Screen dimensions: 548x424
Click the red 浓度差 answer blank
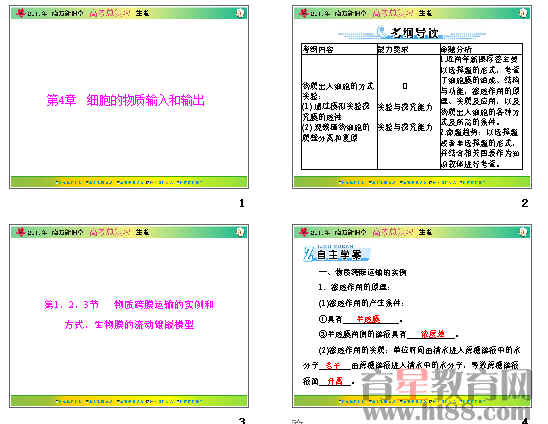(433, 334)
